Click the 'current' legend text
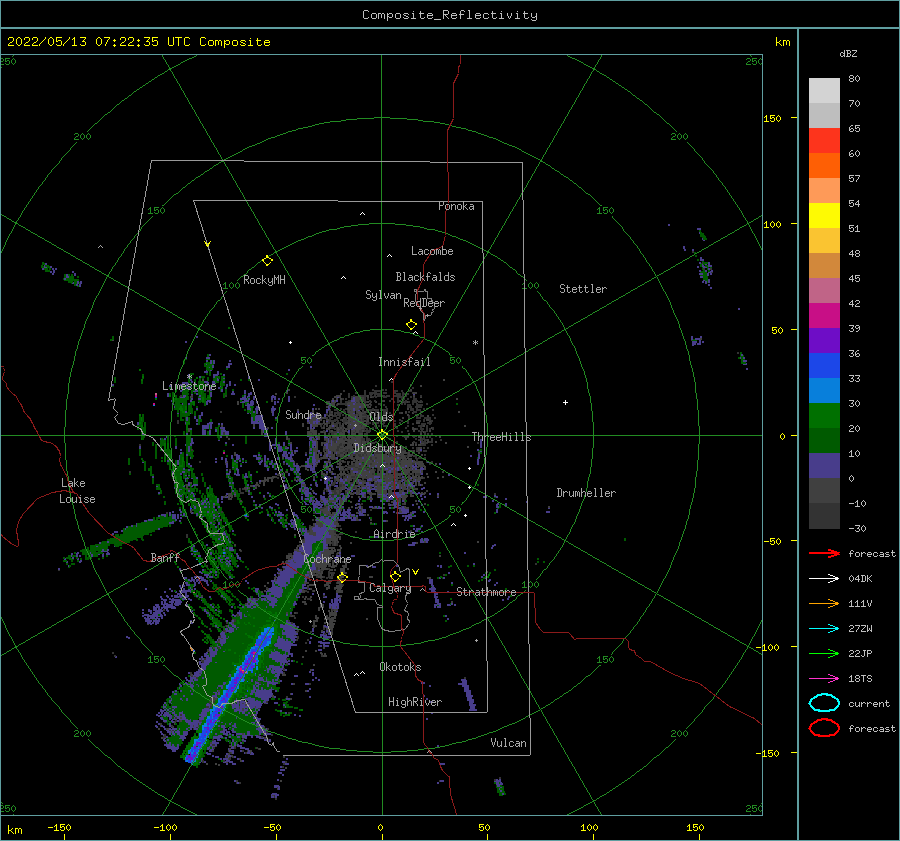This screenshot has height=841, width=900. click(868, 703)
